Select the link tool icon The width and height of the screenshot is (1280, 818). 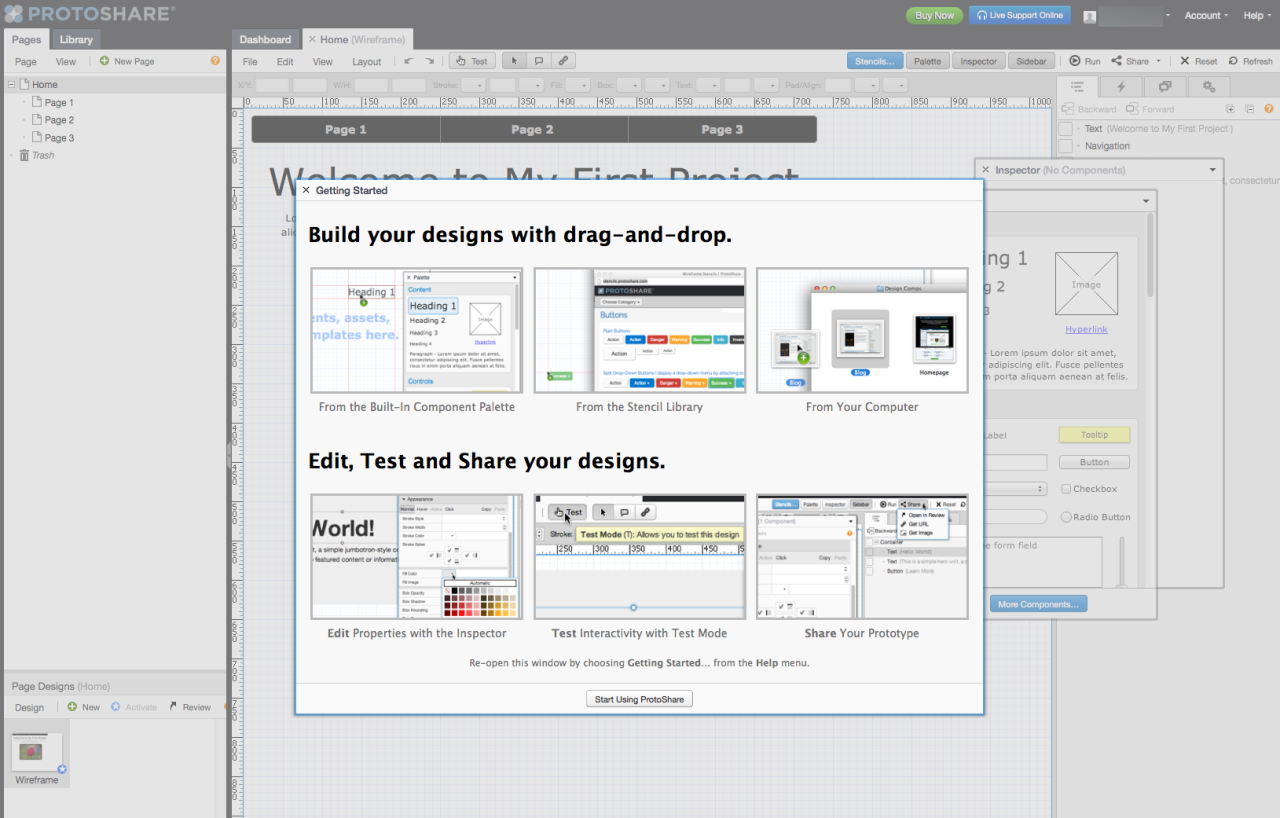pyautogui.click(x=563, y=61)
